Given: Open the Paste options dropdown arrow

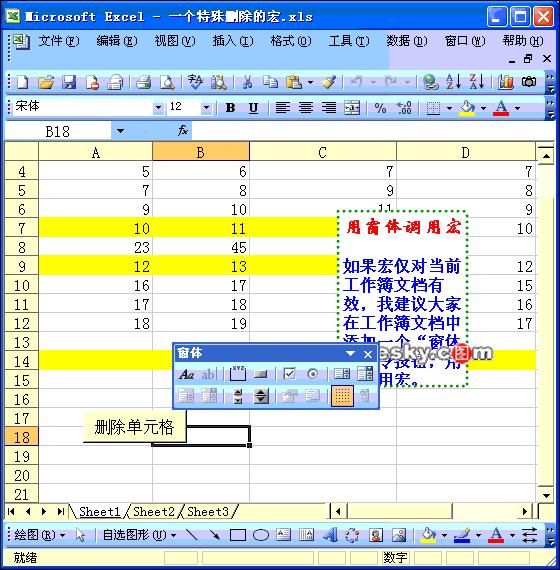Looking at the screenshot, I should (x=310, y=83).
